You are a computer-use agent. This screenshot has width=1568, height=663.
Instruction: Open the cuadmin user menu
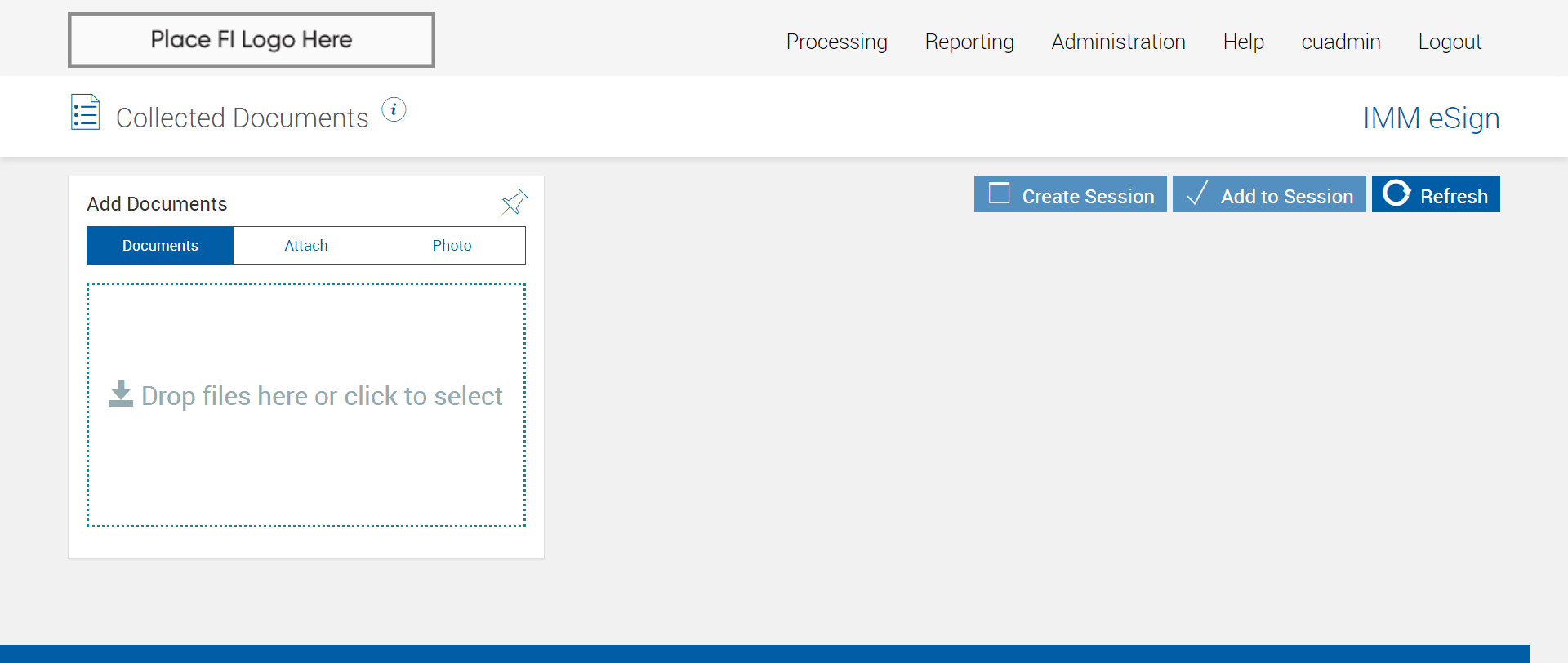click(x=1341, y=42)
